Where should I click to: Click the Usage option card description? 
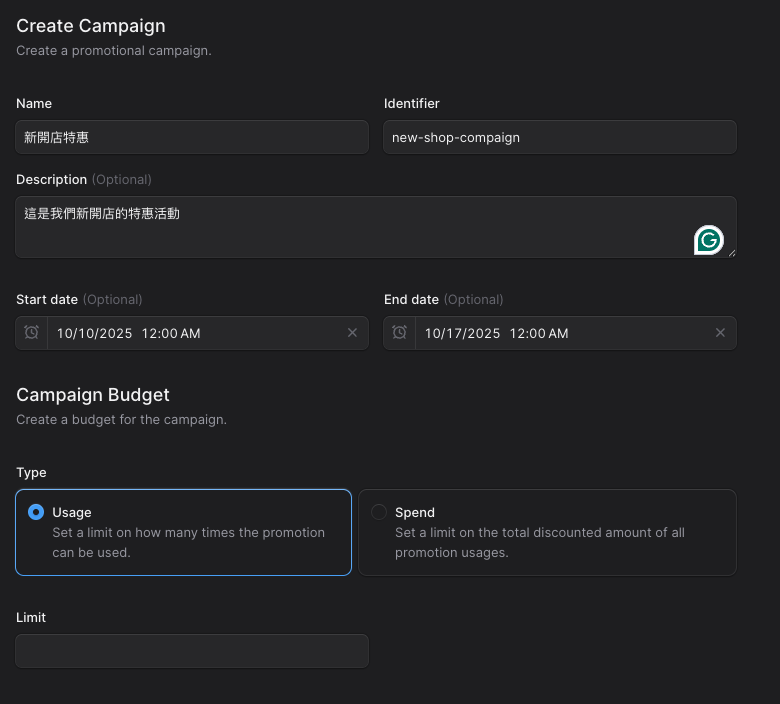click(x=188, y=543)
